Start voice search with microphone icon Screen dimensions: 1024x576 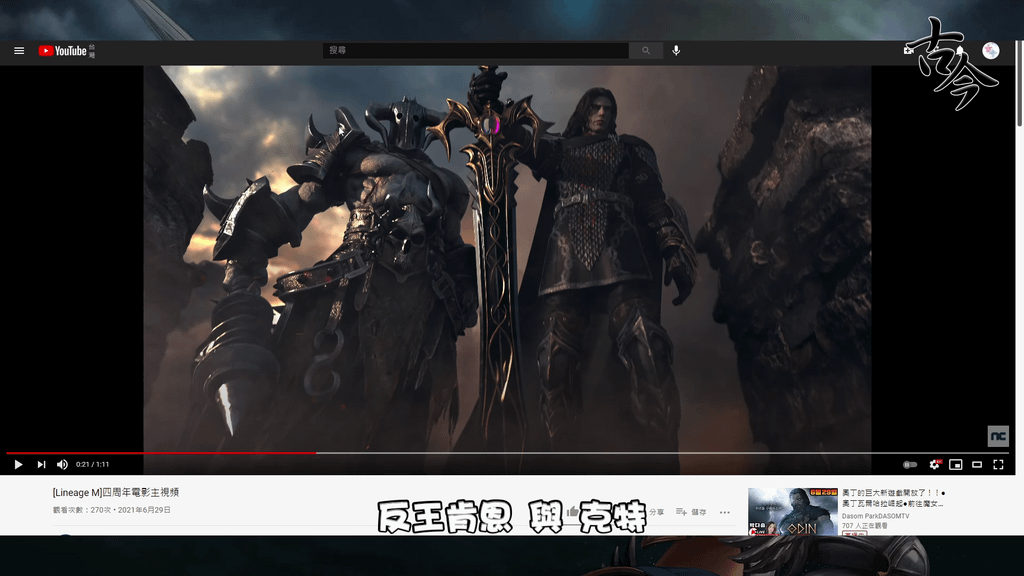(676, 50)
